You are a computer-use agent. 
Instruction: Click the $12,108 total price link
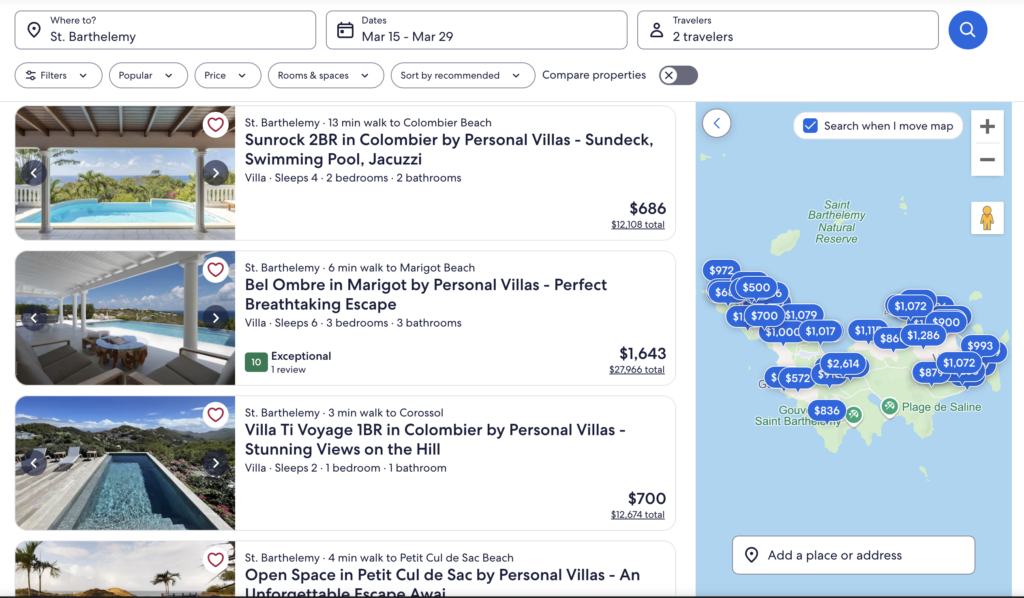(x=638, y=225)
